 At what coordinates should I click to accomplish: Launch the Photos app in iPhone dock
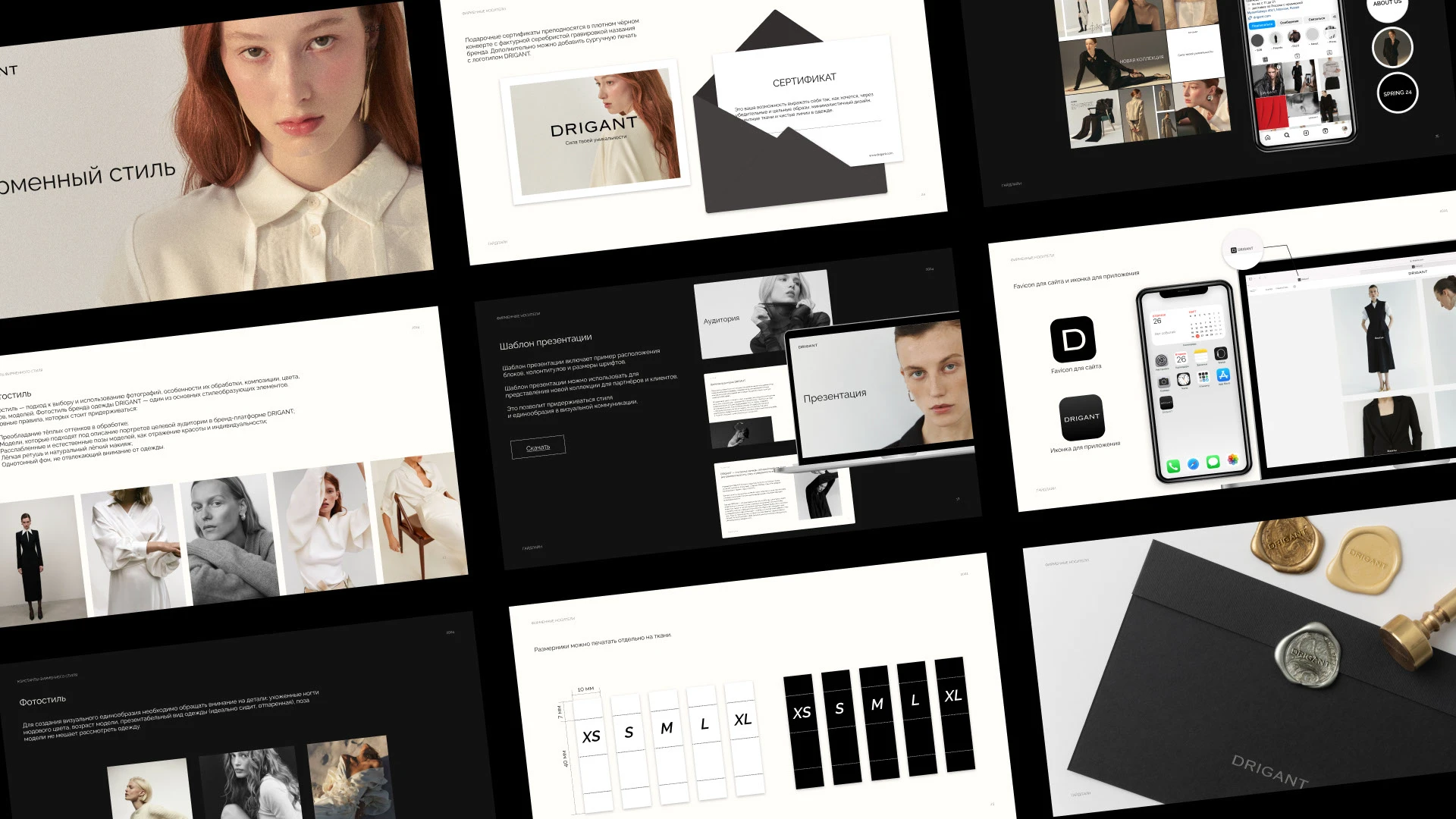coord(1233,460)
